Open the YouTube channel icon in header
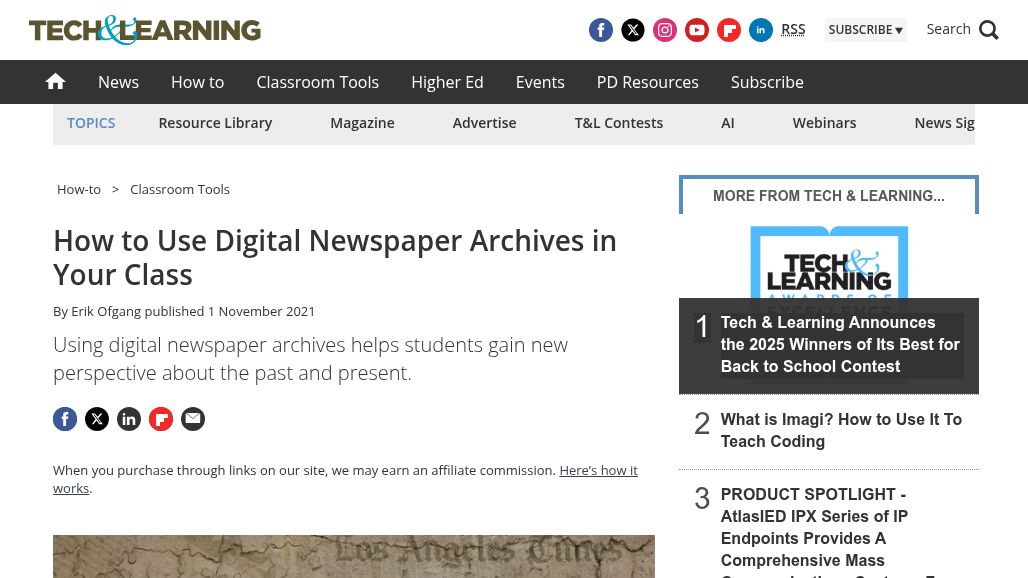The height and width of the screenshot is (578, 1028). point(697,30)
